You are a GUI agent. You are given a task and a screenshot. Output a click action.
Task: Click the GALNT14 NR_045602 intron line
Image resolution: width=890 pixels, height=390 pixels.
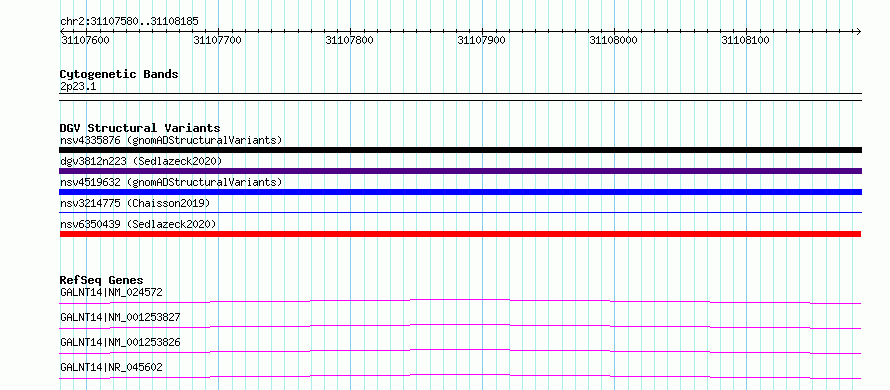[x=460, y=376]
